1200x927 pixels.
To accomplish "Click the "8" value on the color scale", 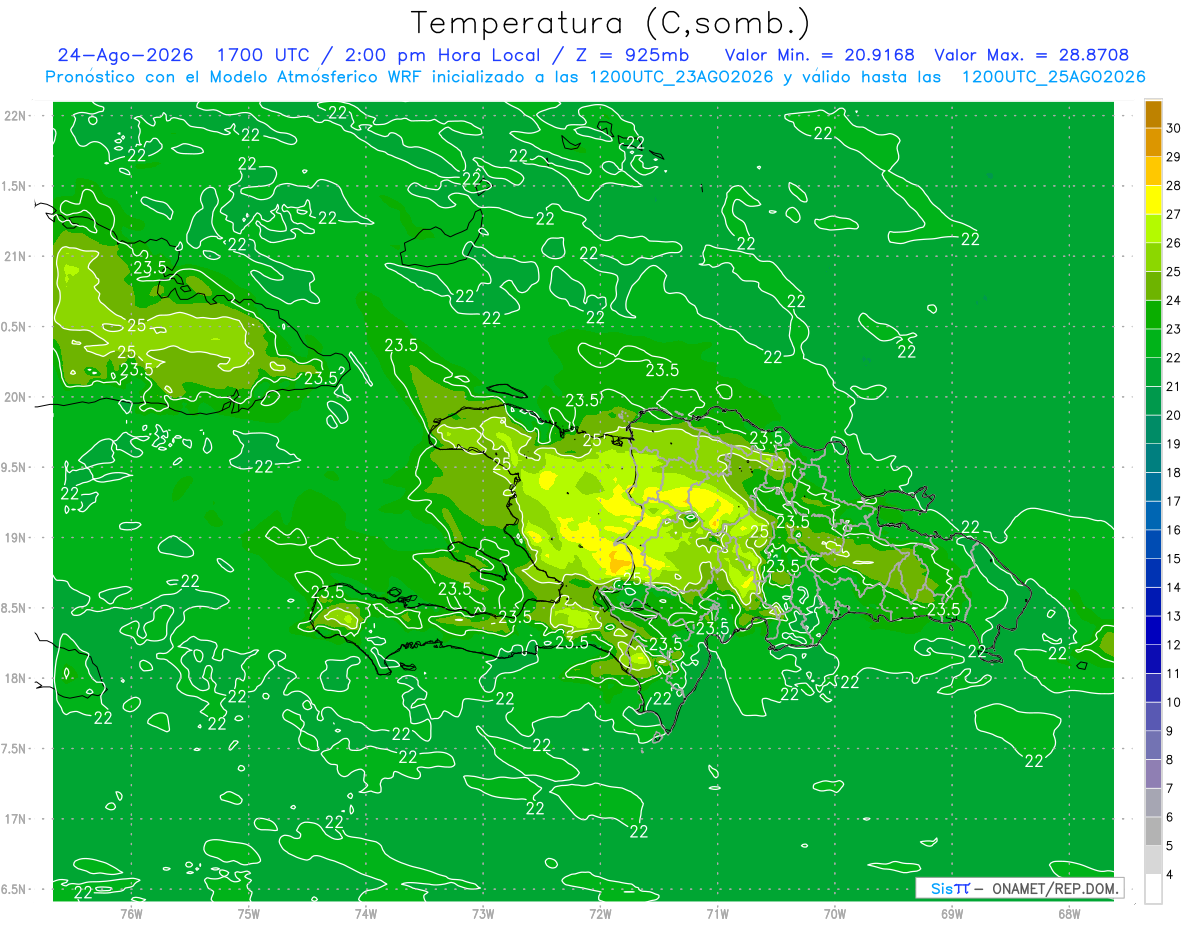I will [1171, 760].
